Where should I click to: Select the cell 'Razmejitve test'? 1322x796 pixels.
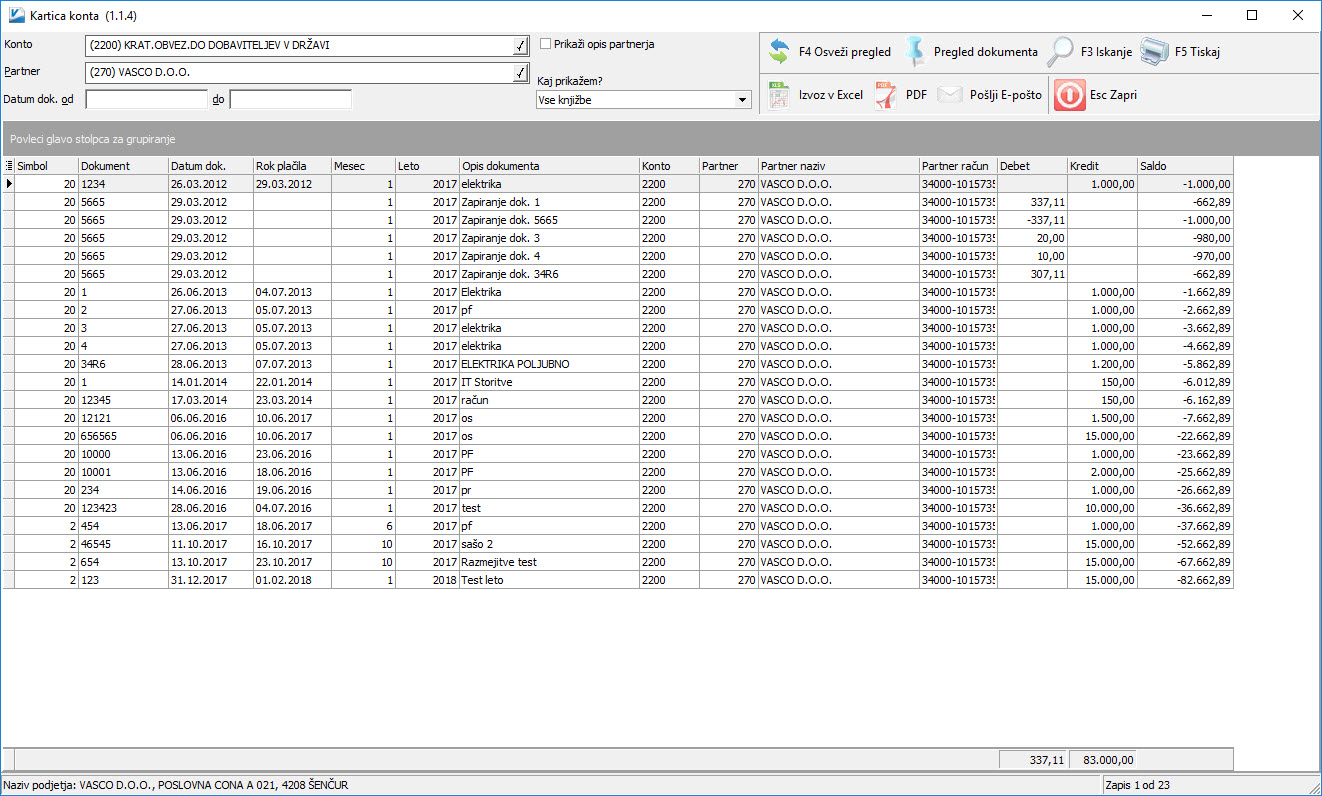point(549,562)
